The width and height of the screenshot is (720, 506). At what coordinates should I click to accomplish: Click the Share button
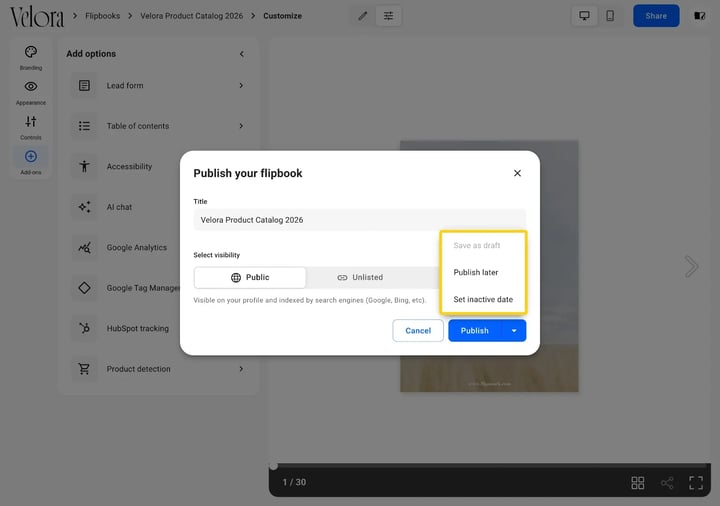(656, 16)
